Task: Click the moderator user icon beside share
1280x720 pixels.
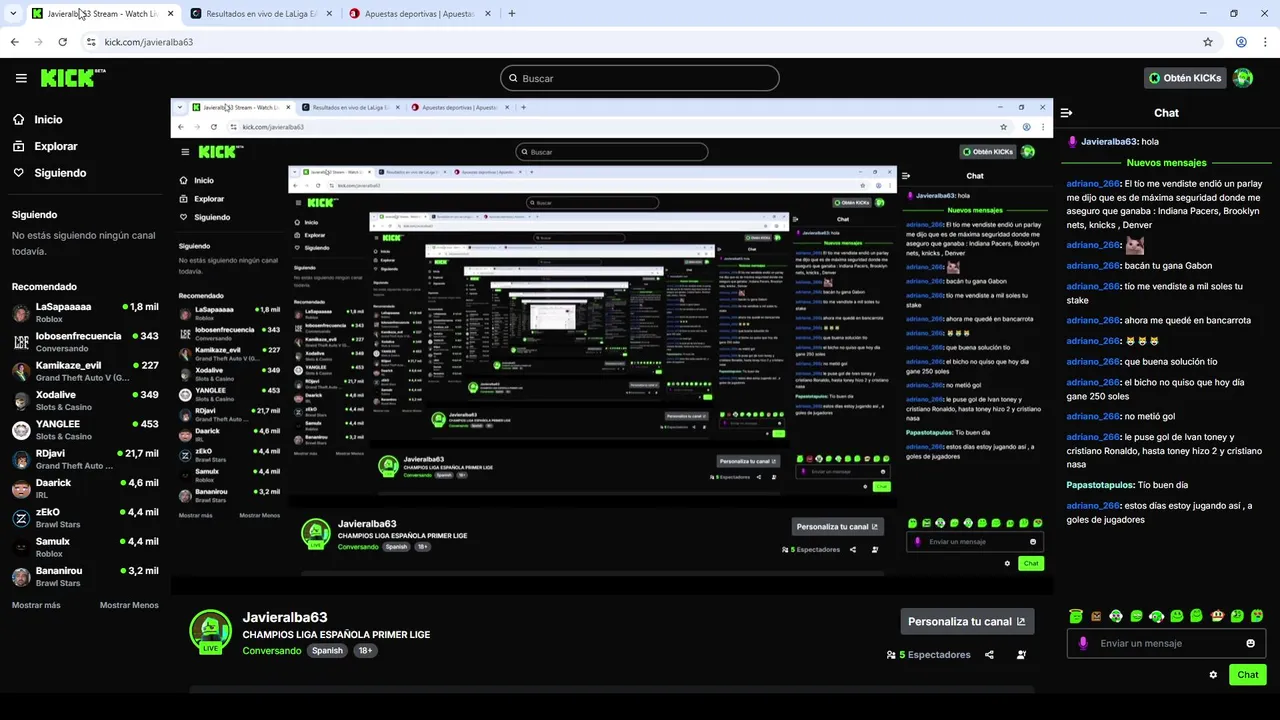Action: click(1021, 655)
